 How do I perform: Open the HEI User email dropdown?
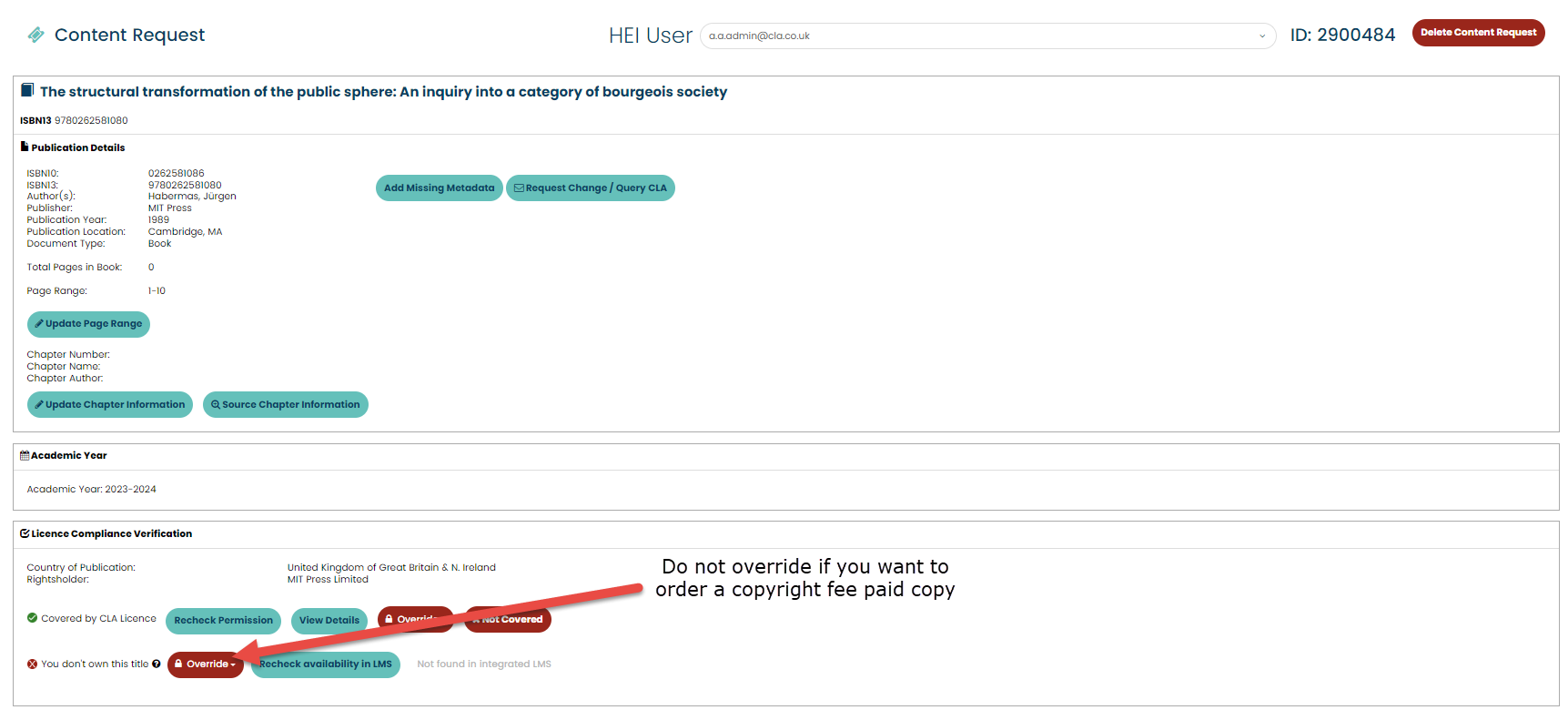coord(987,36)
